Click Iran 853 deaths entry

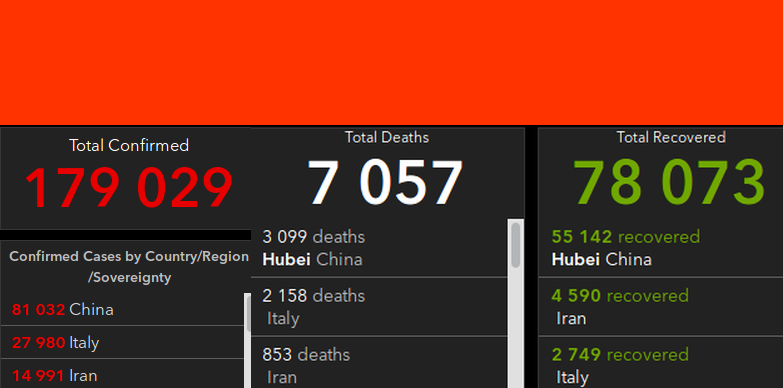tap(379, 363)
